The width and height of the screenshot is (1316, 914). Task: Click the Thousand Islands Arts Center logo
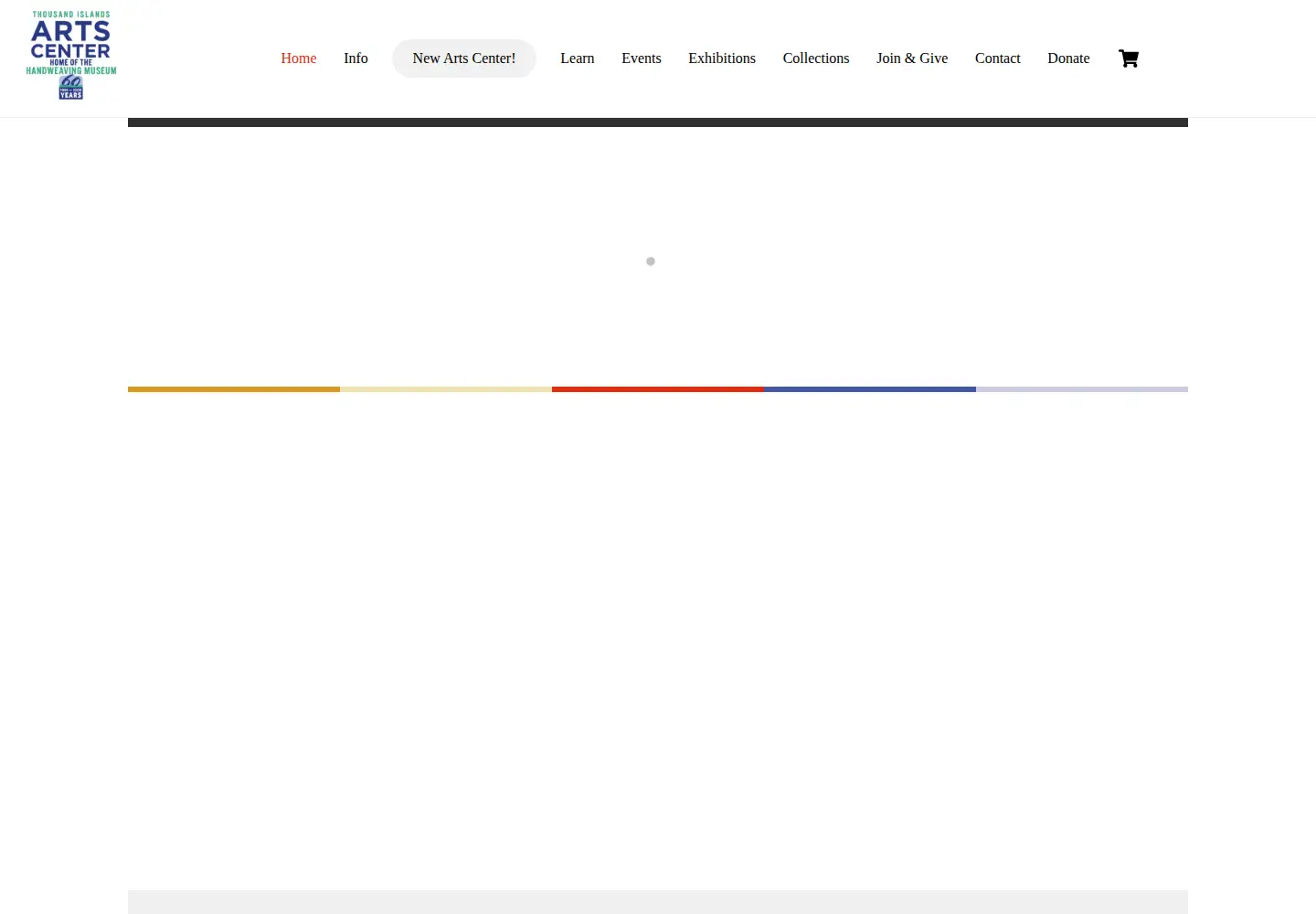pyautogui.click(x=71, y=55)
